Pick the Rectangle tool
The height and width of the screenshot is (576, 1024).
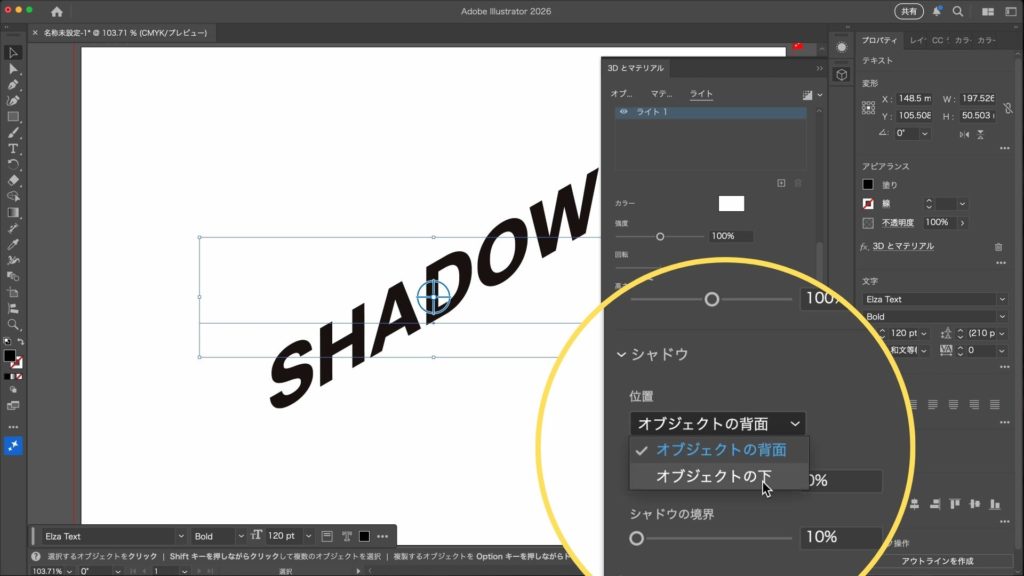click(x=13, y=117)
